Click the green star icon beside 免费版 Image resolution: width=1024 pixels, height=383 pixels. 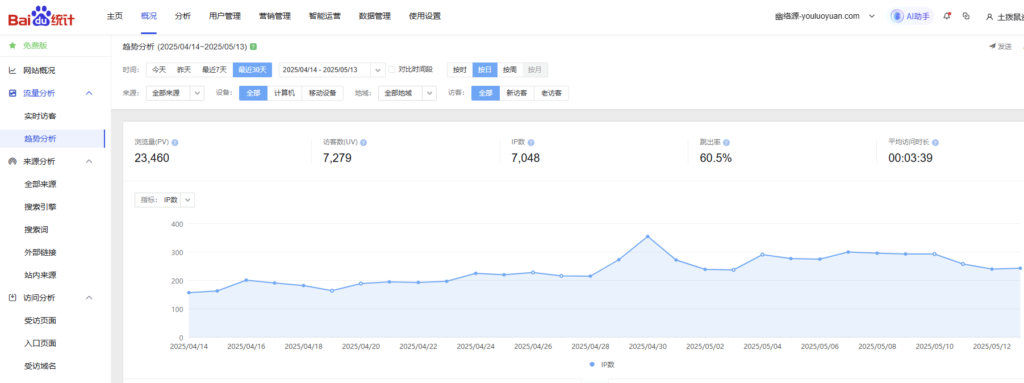pyautogui.click(x=12, y=46)
